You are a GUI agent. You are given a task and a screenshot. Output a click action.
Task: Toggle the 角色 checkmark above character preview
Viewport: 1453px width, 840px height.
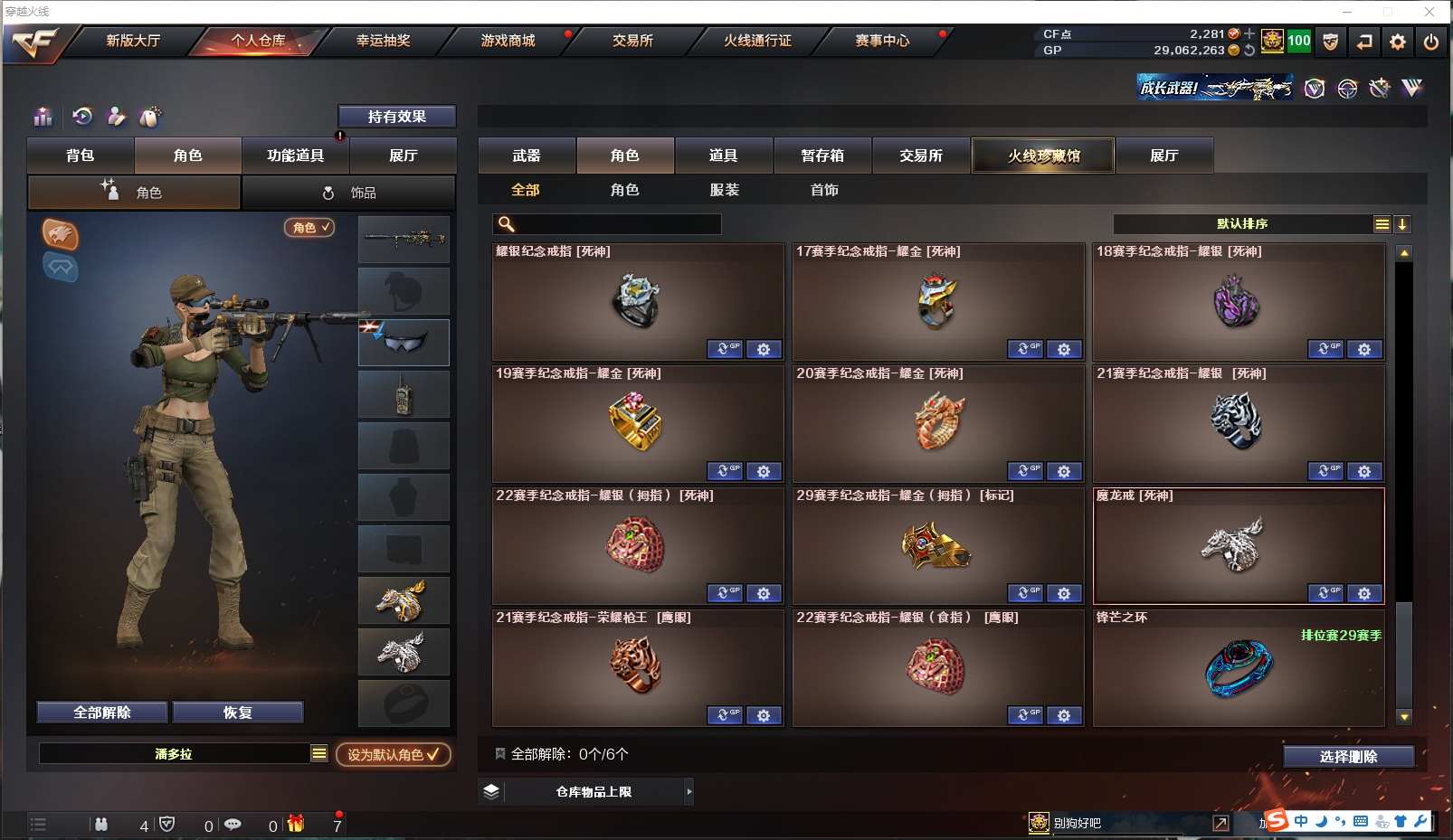click(x=310, y=228)
